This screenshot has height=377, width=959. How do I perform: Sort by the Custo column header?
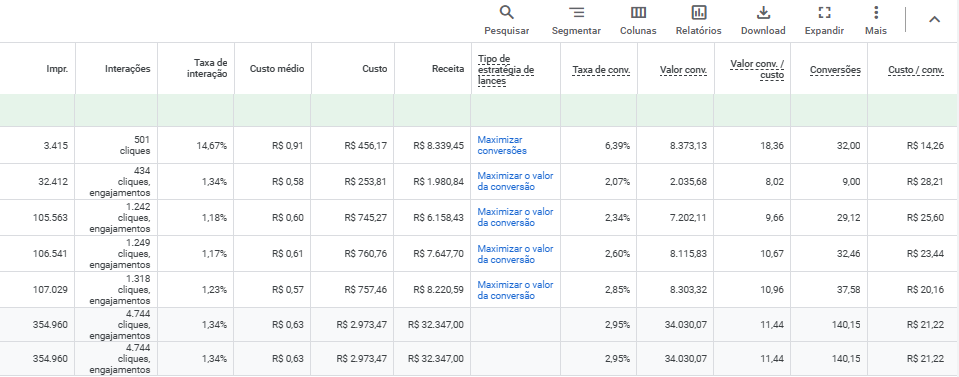click(x=374, y=69)
